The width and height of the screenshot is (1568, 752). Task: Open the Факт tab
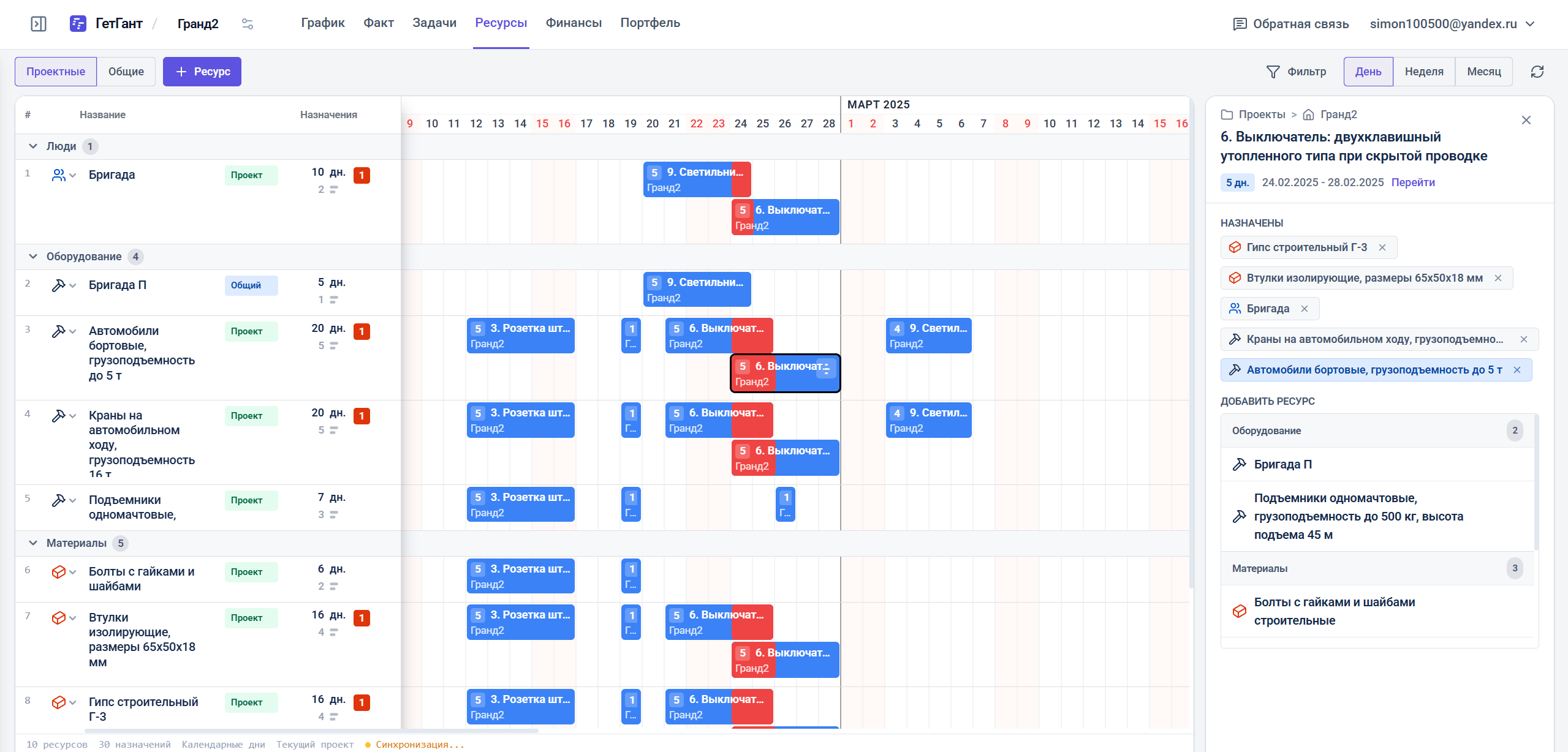[x=379, y=23]
